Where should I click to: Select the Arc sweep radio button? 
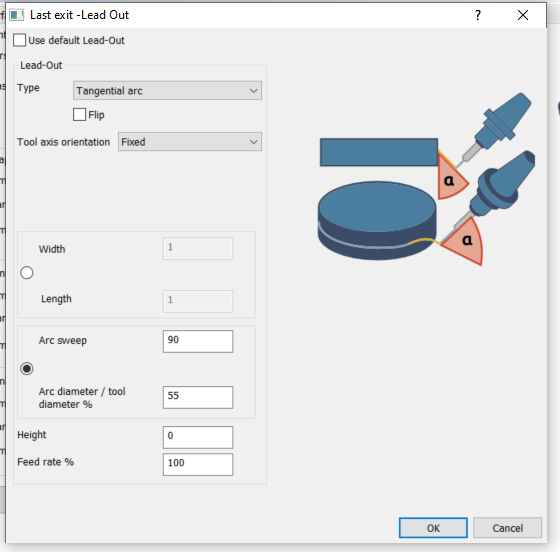click(x=27, y=368)
